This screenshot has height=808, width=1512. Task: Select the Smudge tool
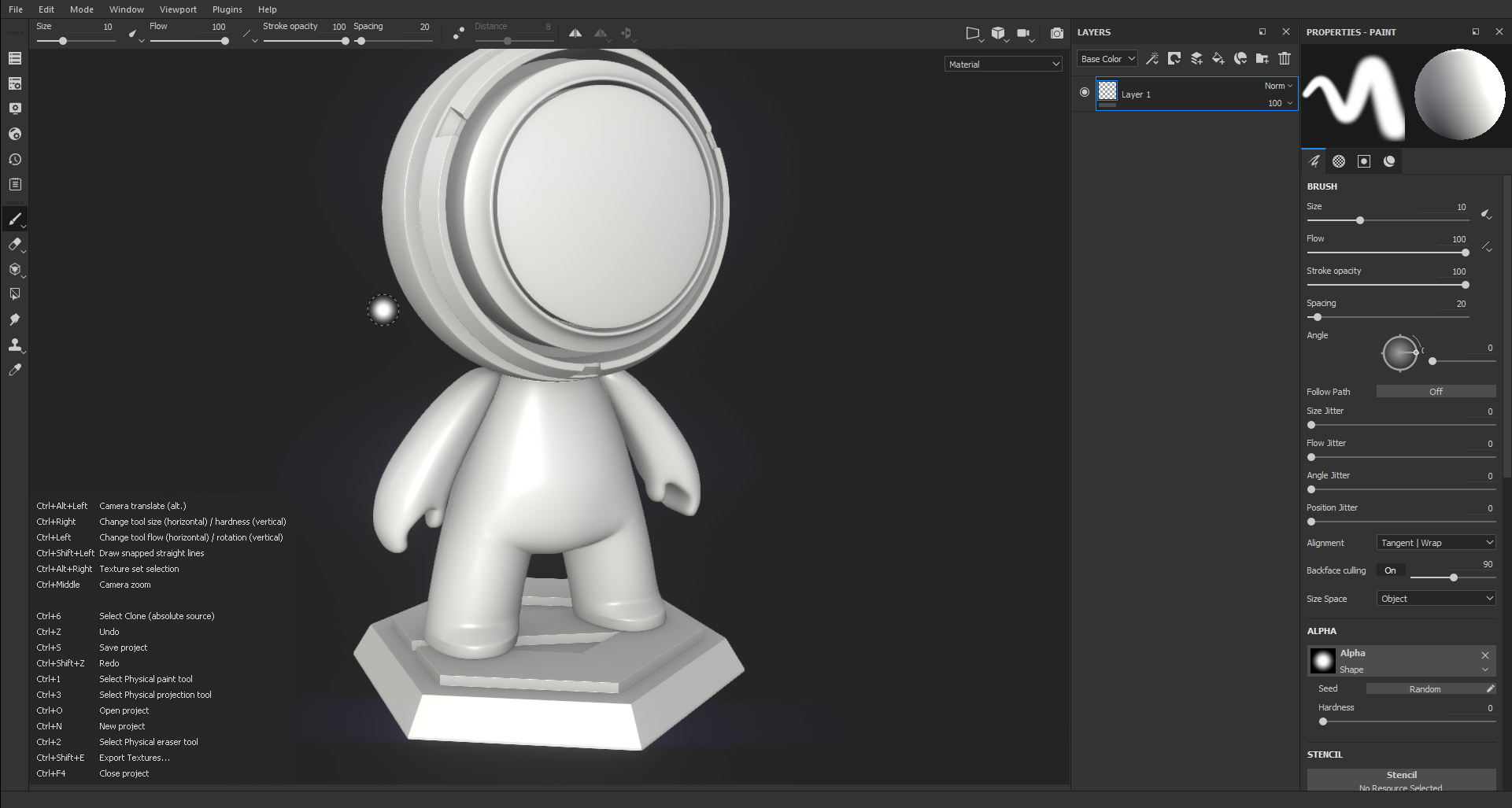[x=15, y=319]
